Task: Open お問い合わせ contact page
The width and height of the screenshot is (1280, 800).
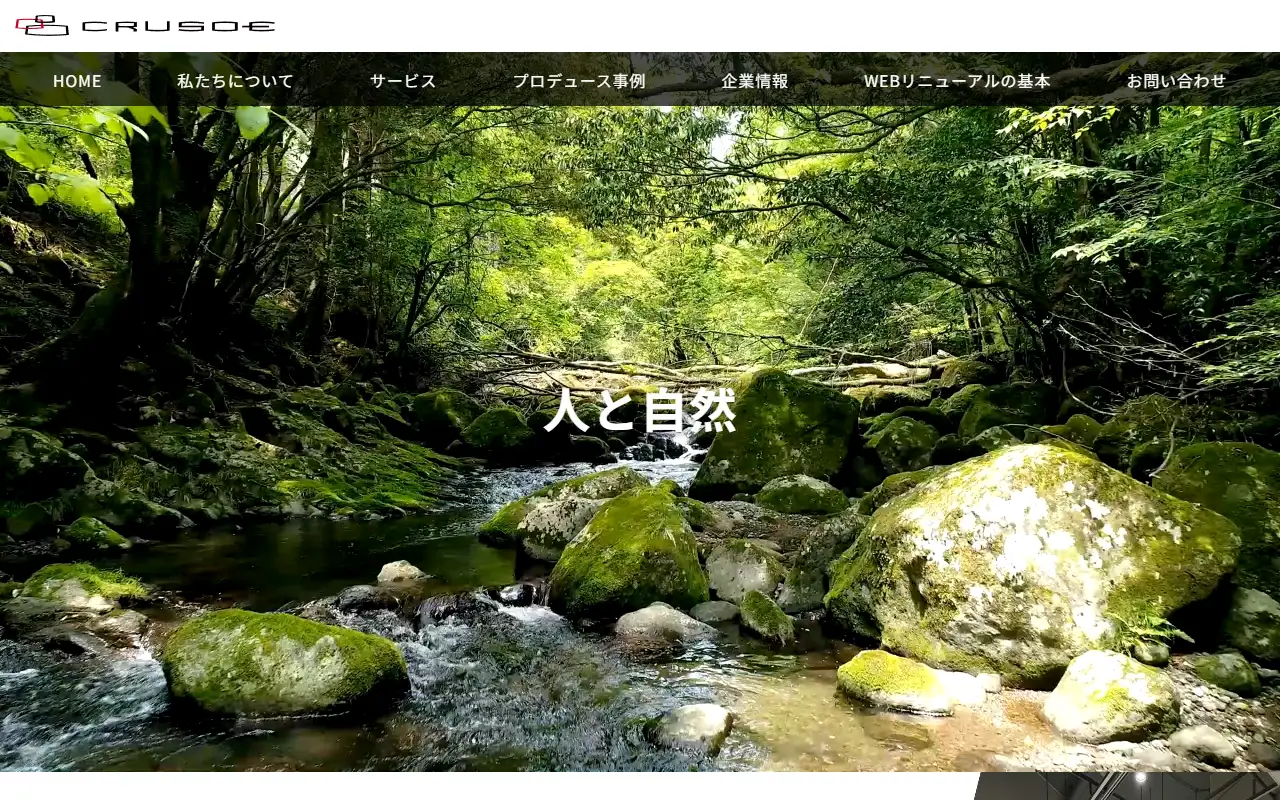Action: pos(1176,81)
